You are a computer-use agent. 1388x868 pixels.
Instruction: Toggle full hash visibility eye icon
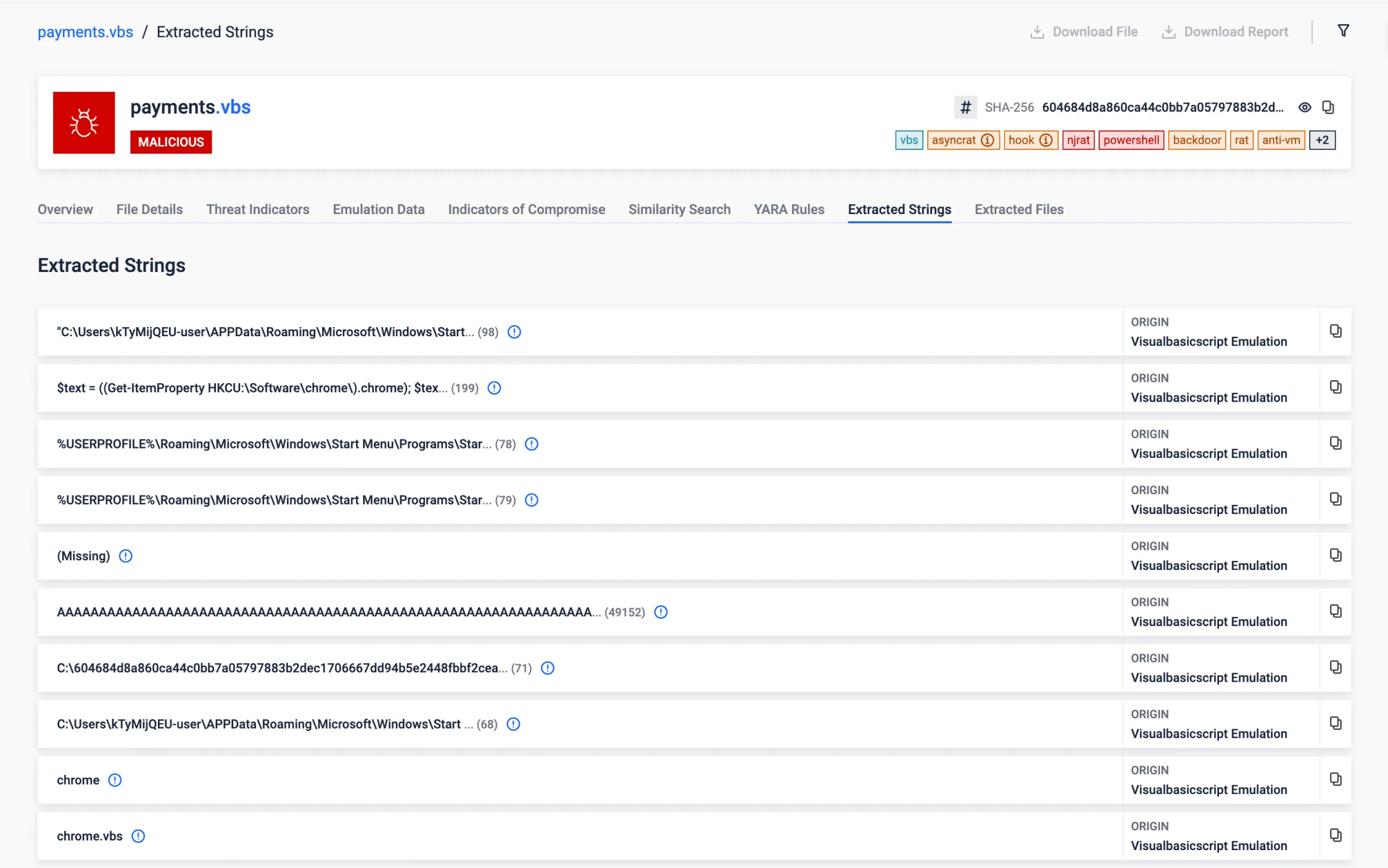[1305, 107]
